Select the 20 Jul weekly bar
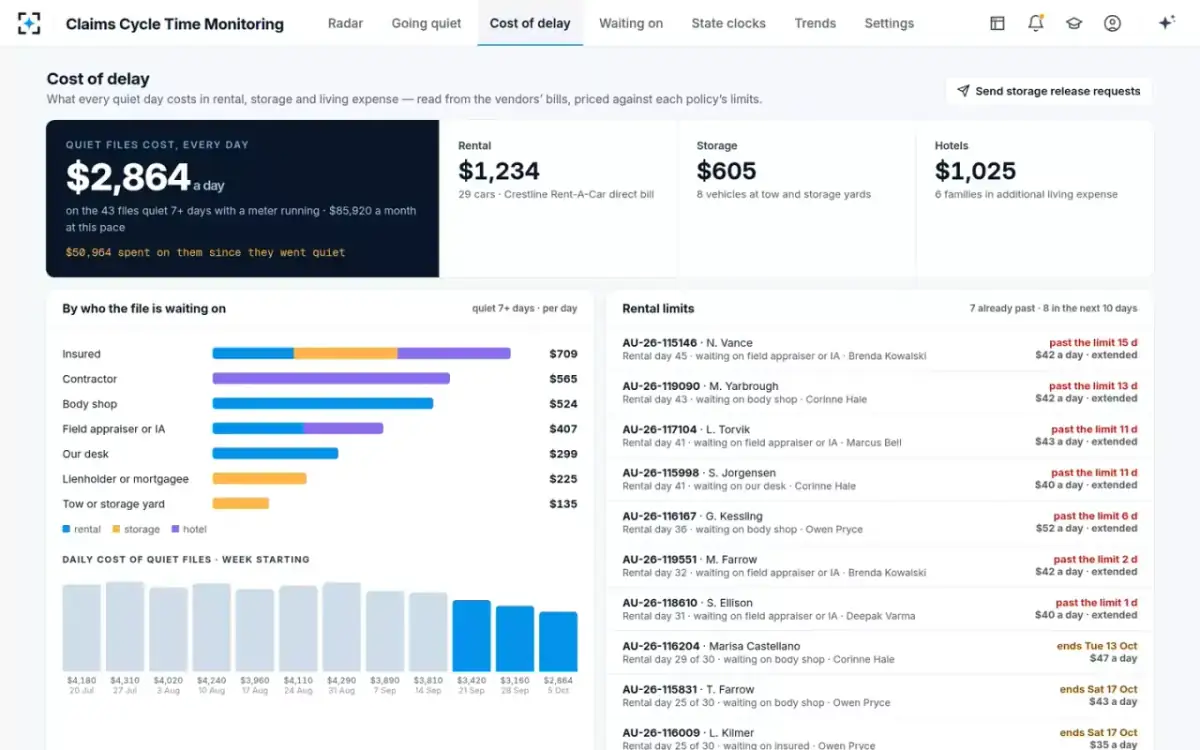Screen dimensions: 1200x750 81,628
